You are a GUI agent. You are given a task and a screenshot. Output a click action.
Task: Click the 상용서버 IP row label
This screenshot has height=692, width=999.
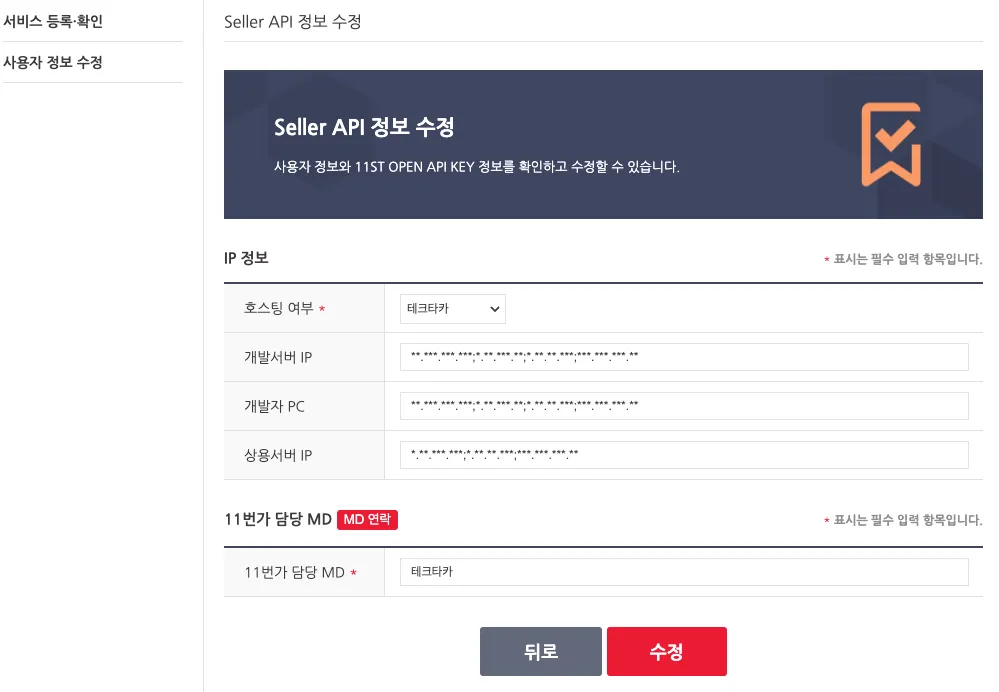click(x=279, y=455)
